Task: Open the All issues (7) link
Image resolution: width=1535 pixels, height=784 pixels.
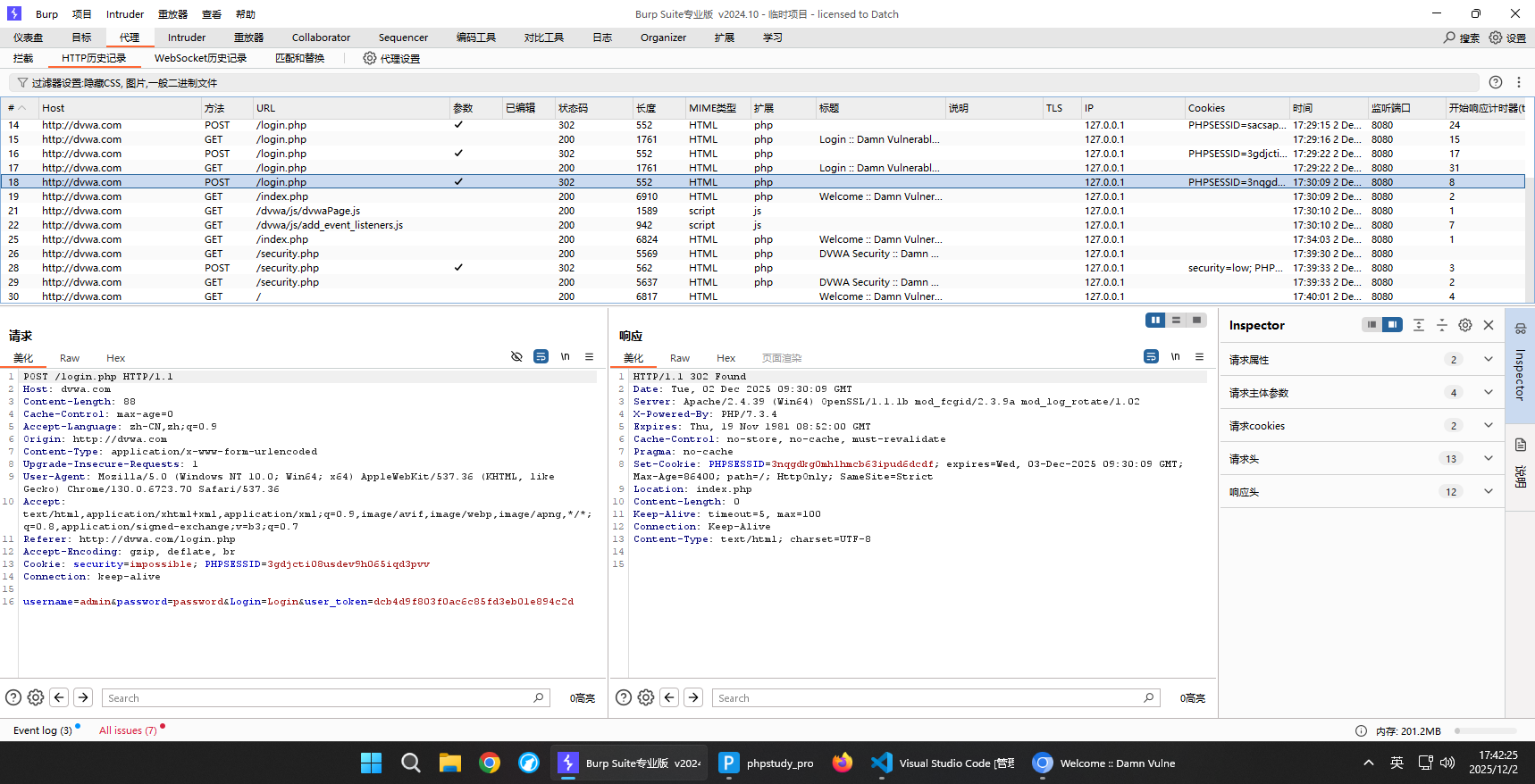Action: tap(128, 730)
